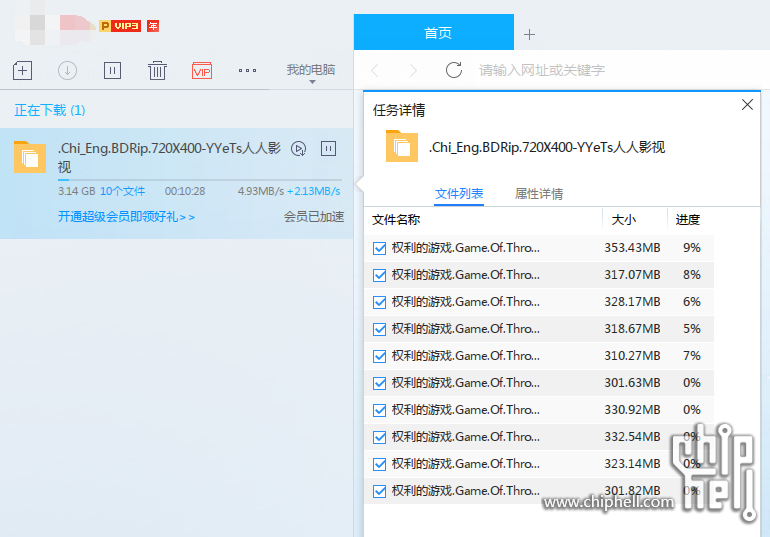Click the +2.13MB/s acceleration speed
This screenshot has width=770, height=537.
pos(314,191)
